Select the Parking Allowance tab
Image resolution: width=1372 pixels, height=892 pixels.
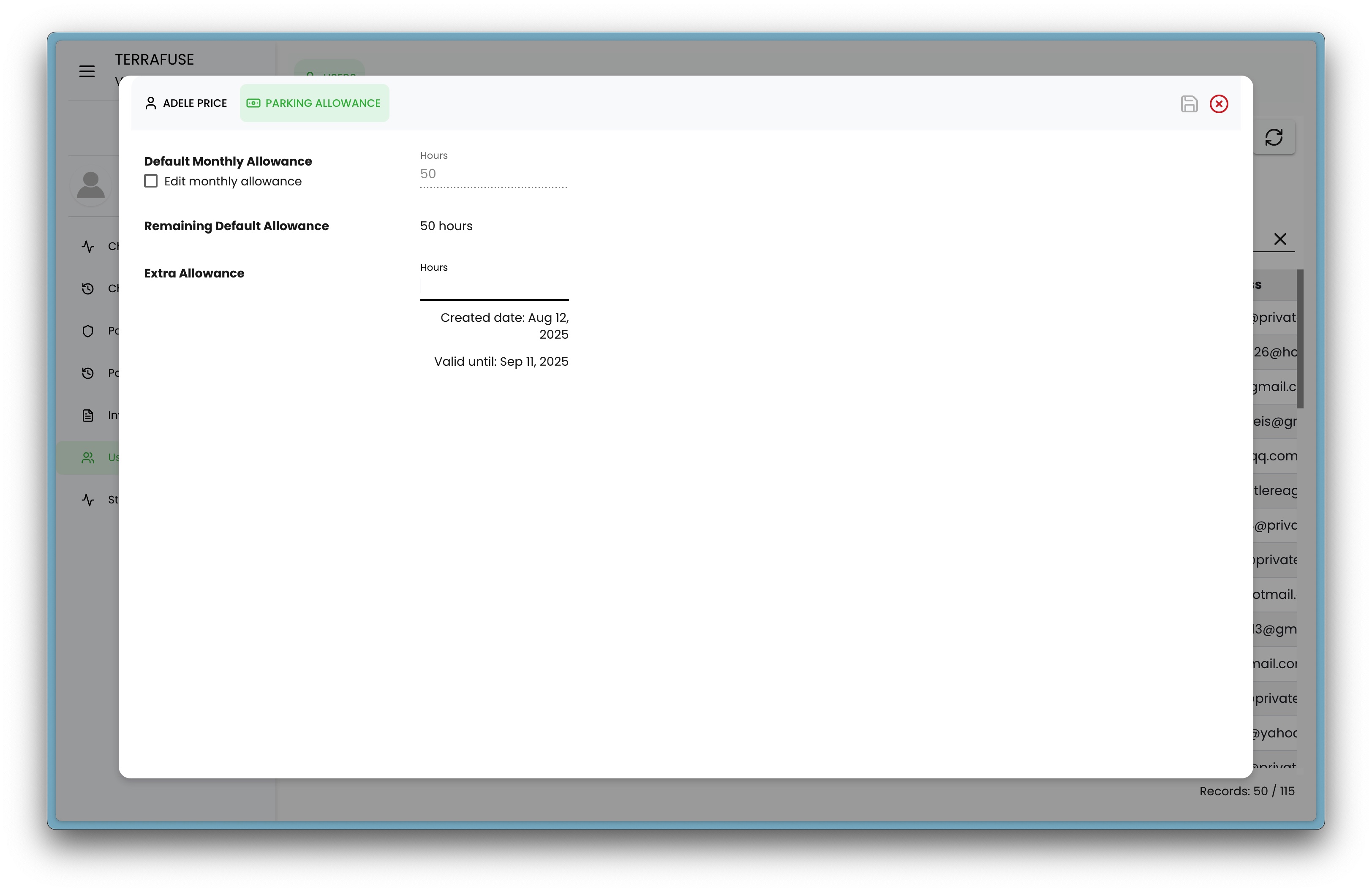tap(314, 103)
